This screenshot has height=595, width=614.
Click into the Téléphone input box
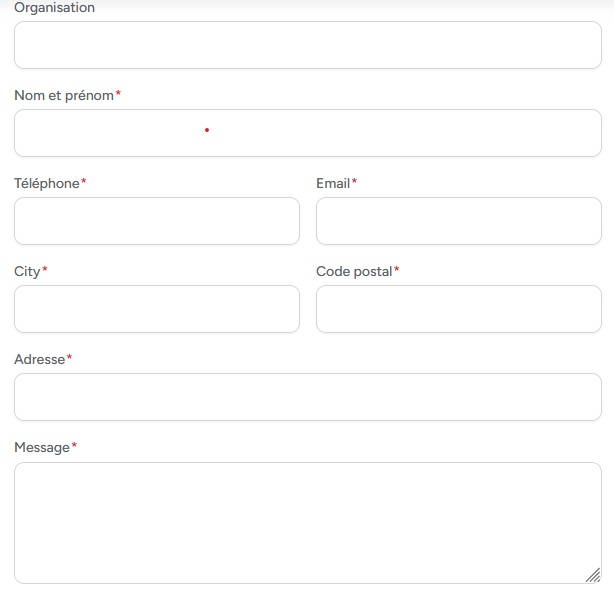(x=157, y=221)
